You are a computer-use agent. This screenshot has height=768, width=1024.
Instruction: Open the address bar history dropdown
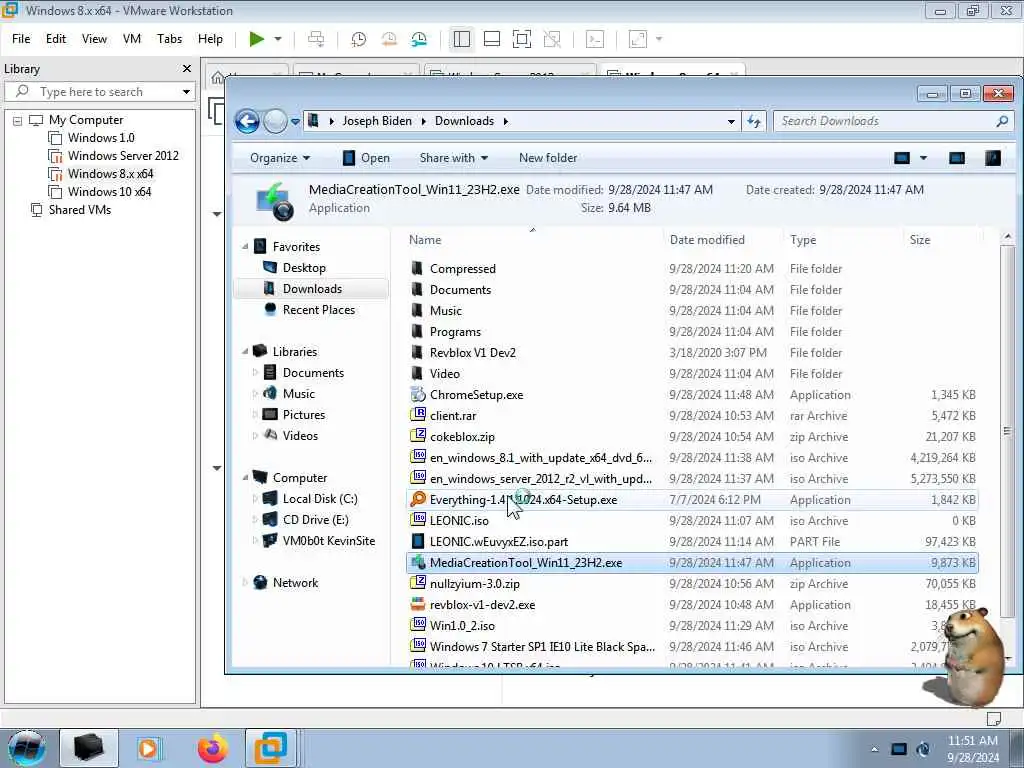click(x=731, y=121)
